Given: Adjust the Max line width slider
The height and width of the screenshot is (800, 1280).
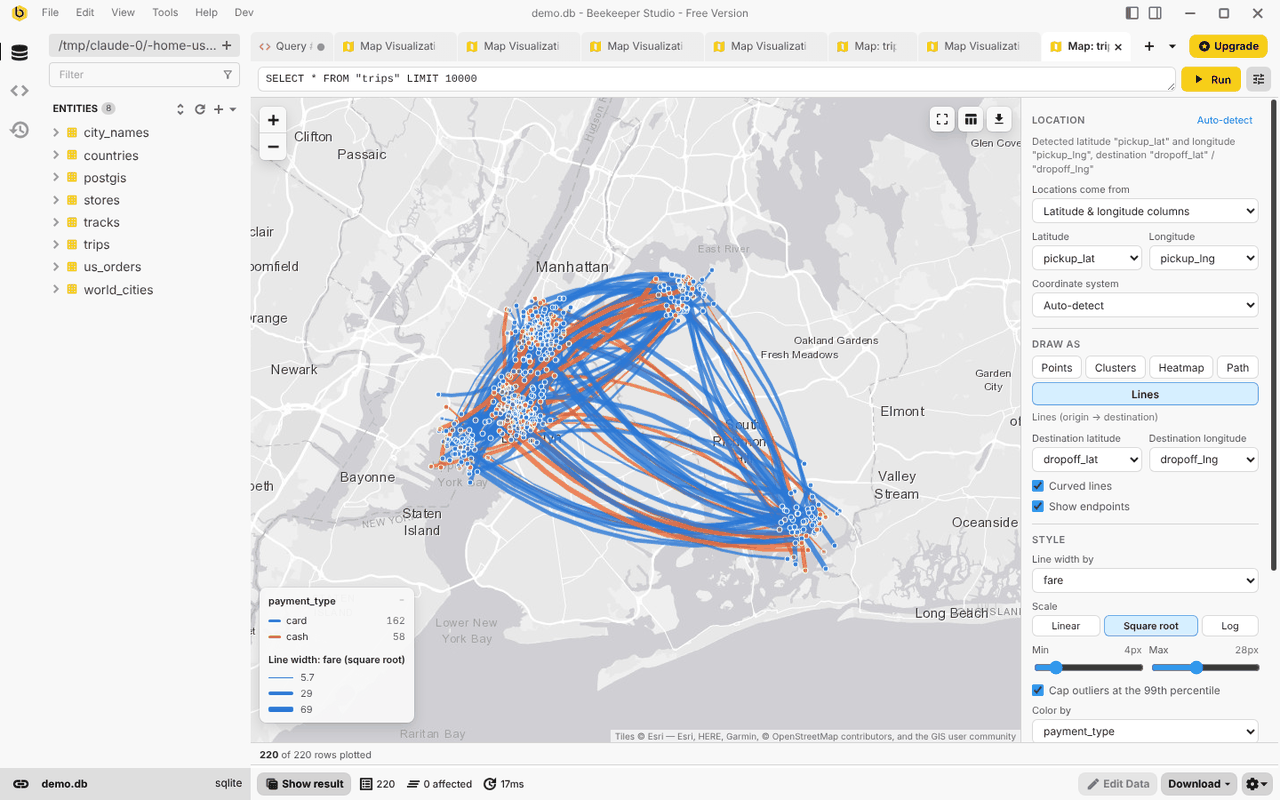Looking at the screenshot, I should click(1204, 667).
